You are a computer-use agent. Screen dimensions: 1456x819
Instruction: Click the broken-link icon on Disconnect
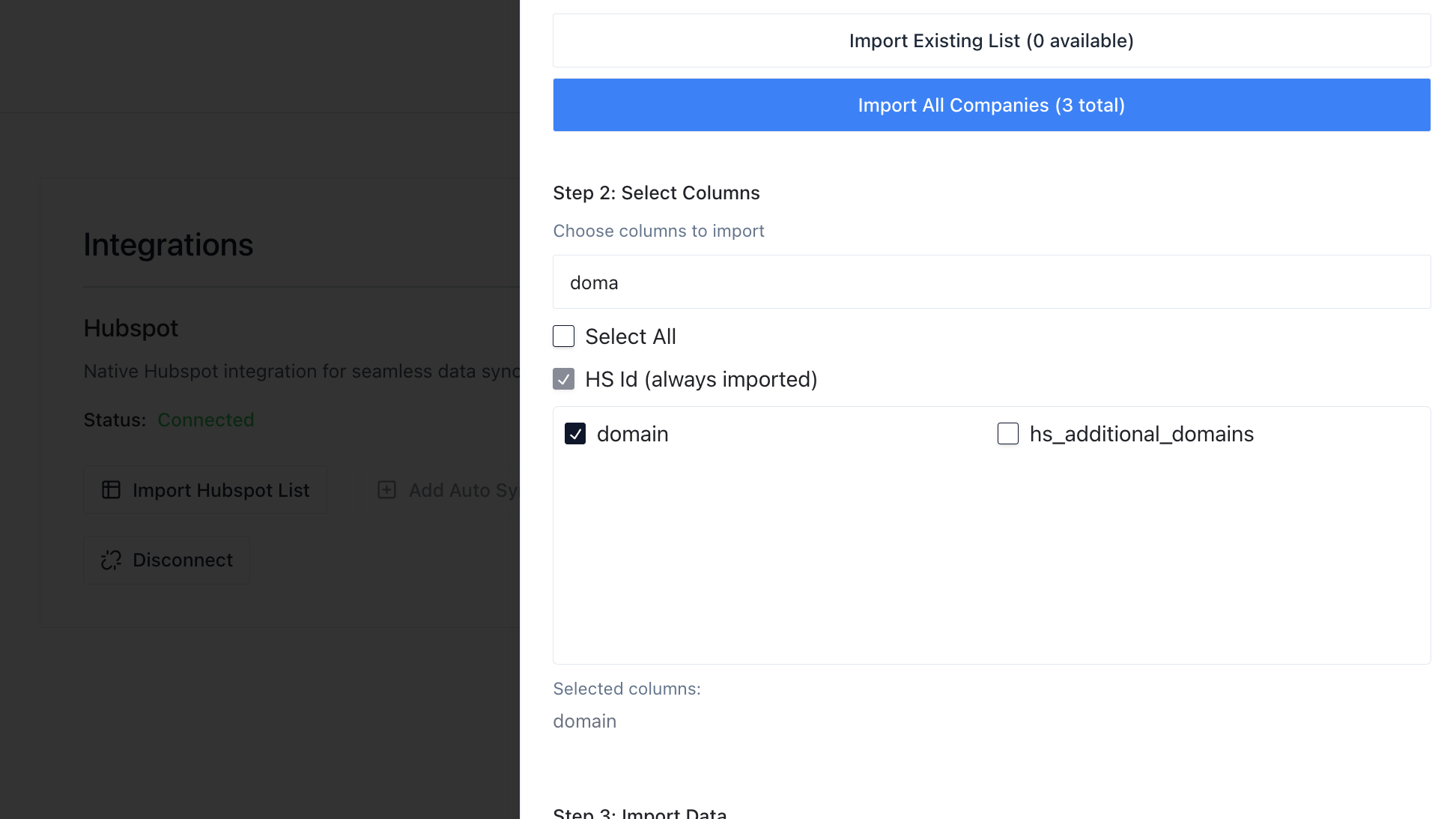pyautogui.click(x=111, y=560)
